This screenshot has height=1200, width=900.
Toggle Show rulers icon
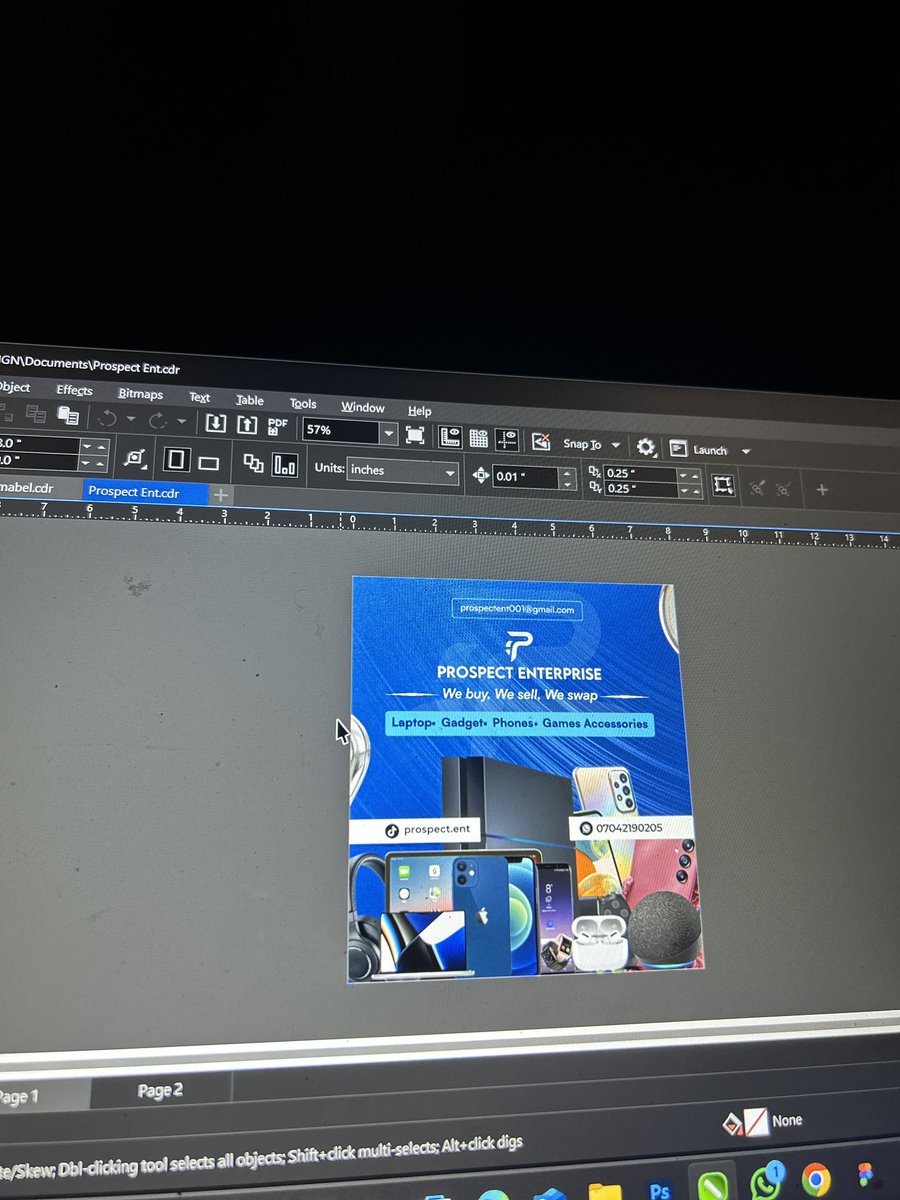pos(449,436)
